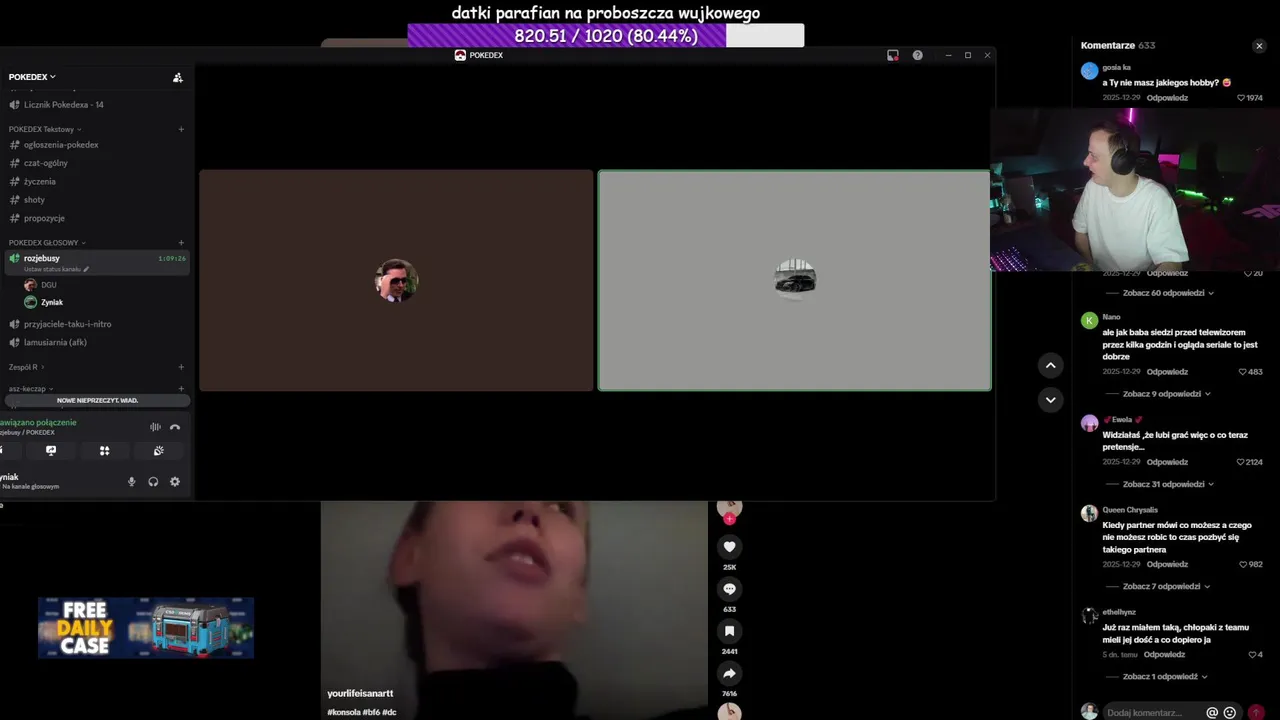The image size is (1280, 720).
Task: Expand Zobacz 31 odpowiedzi replies
Action: [1168, 484]
